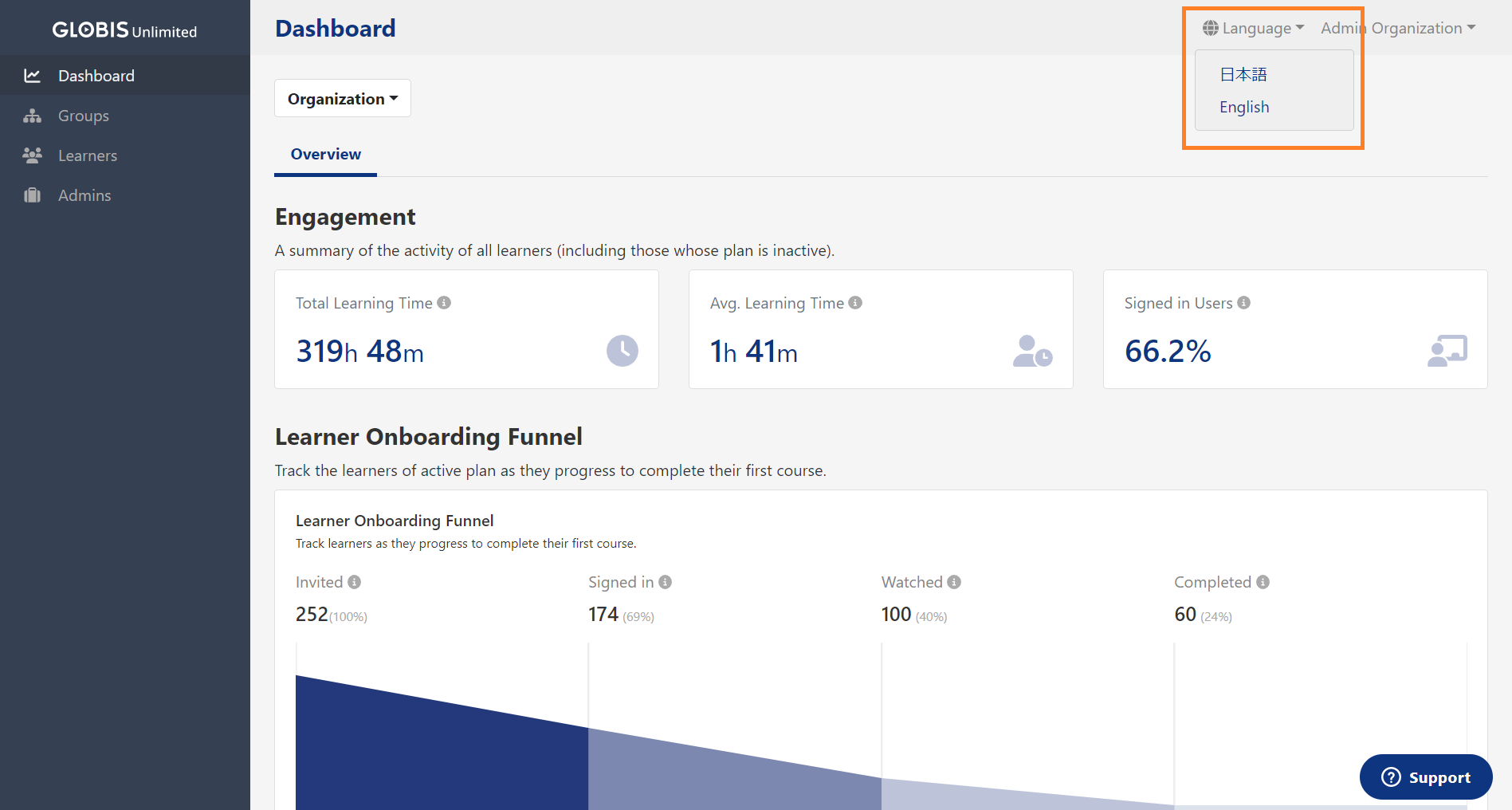Image resolution: width=1512 pixels, height=810 pixels.
Task: Open the Admin Organization account dropdown
Action: [x=1398, y=29]
